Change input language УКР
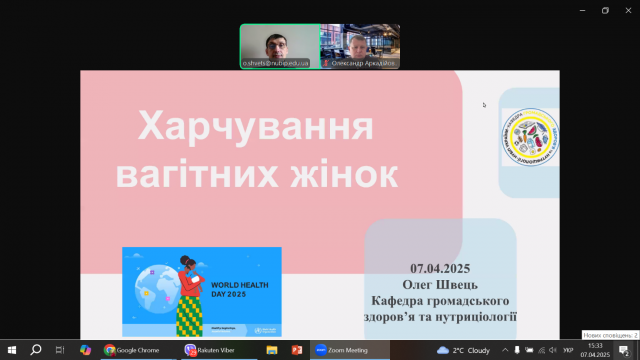 (568, 350)
